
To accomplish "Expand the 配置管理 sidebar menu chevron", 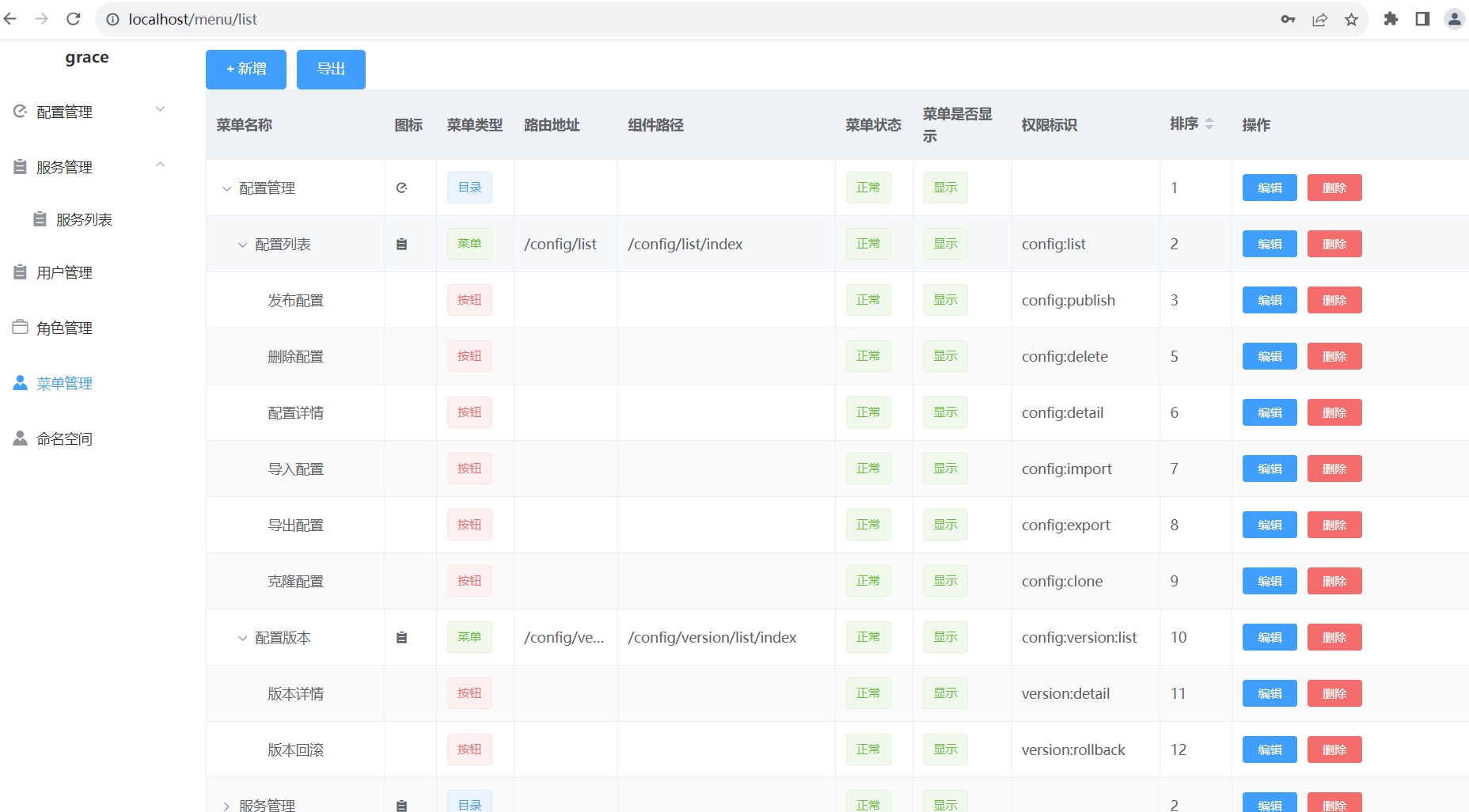I will pos(161,109).
